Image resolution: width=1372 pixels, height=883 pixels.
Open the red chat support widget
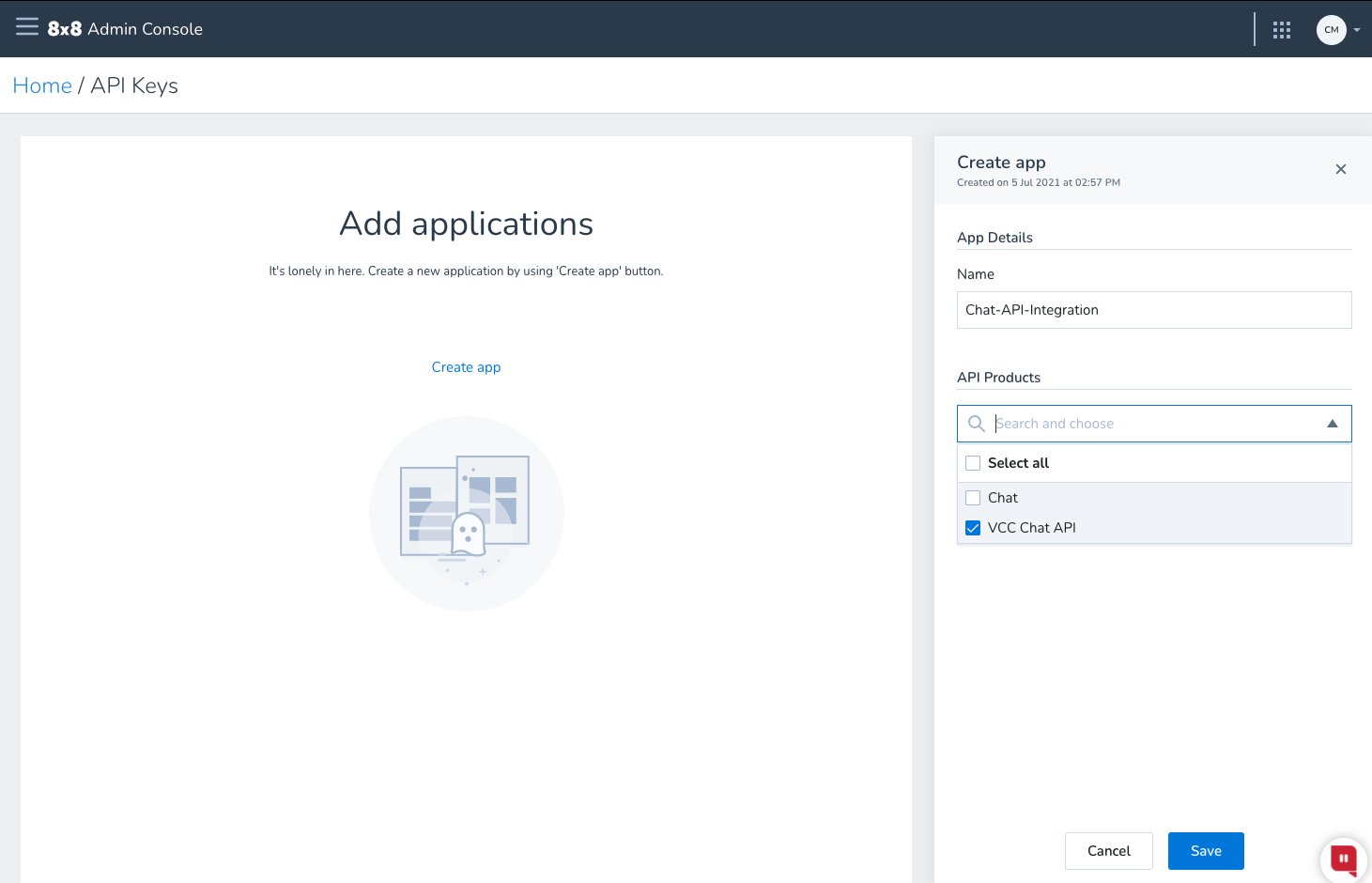[x=1343, y=858]
